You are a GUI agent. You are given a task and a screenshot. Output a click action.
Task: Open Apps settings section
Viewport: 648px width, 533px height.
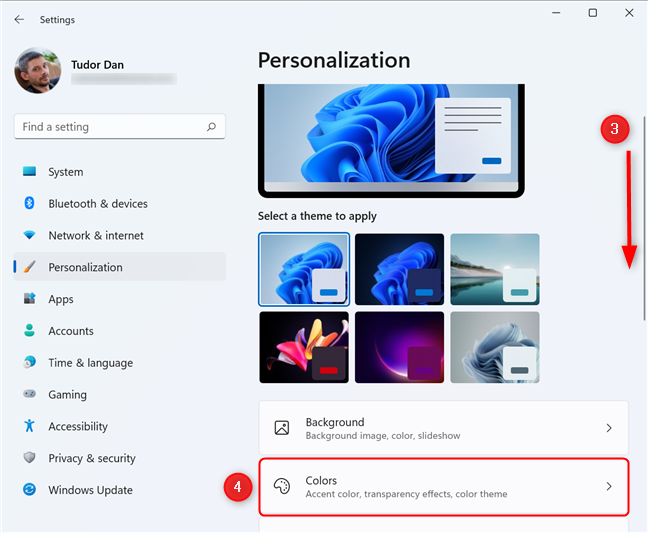(x=120, y=299)
